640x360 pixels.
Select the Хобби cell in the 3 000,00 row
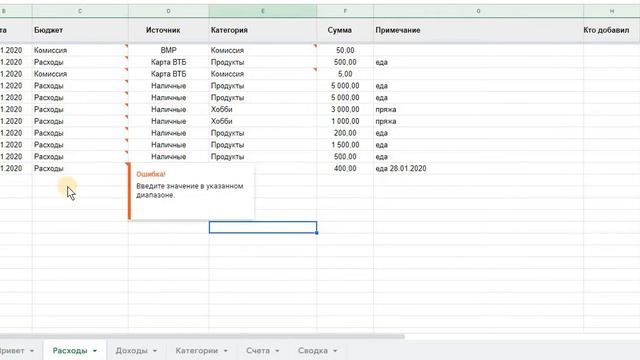tap(263, 109)
